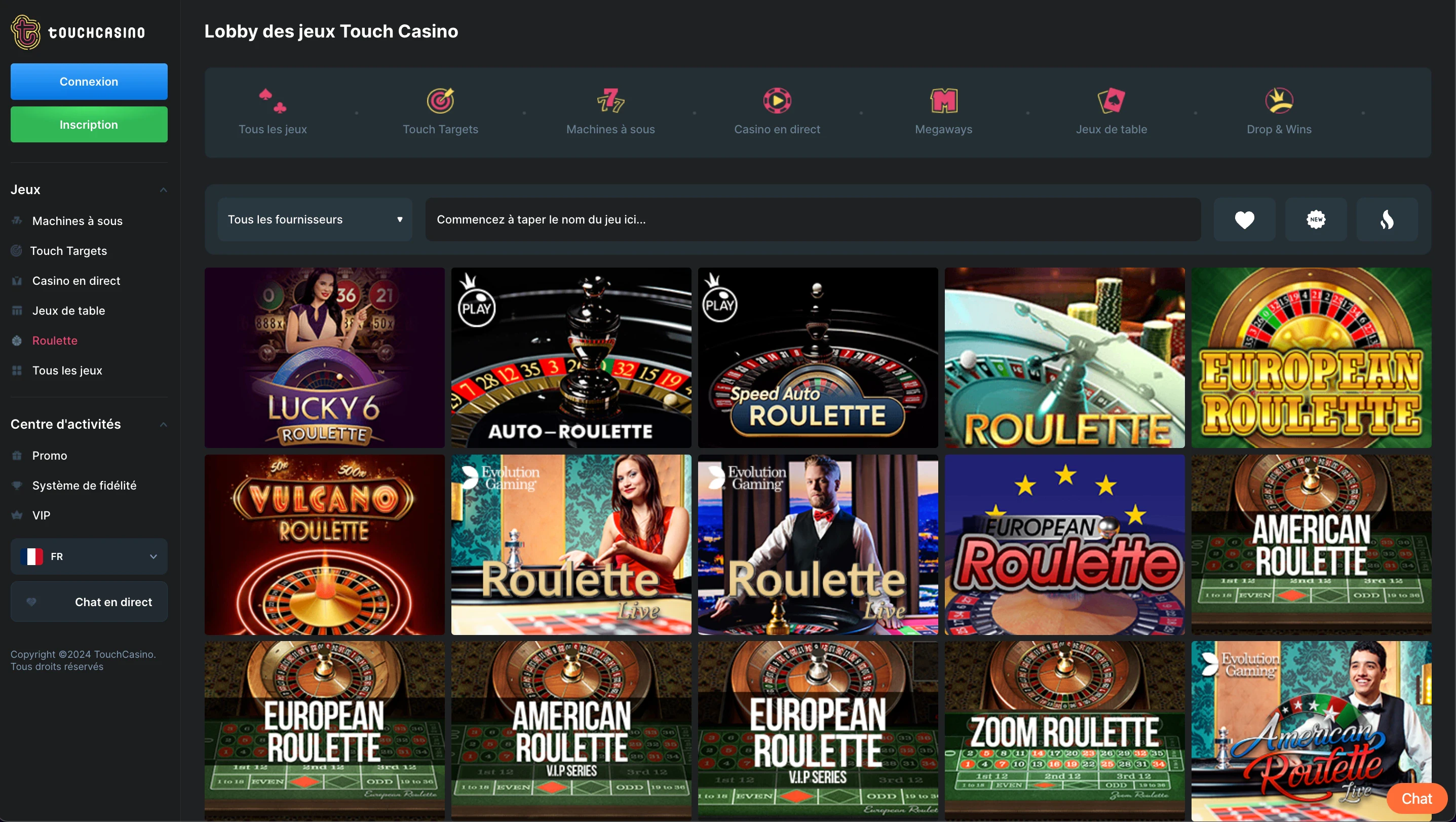Viewport: 1456px width, 822px height.
Task: Click the VIP crown icon
Action: (x=17, y=515)
